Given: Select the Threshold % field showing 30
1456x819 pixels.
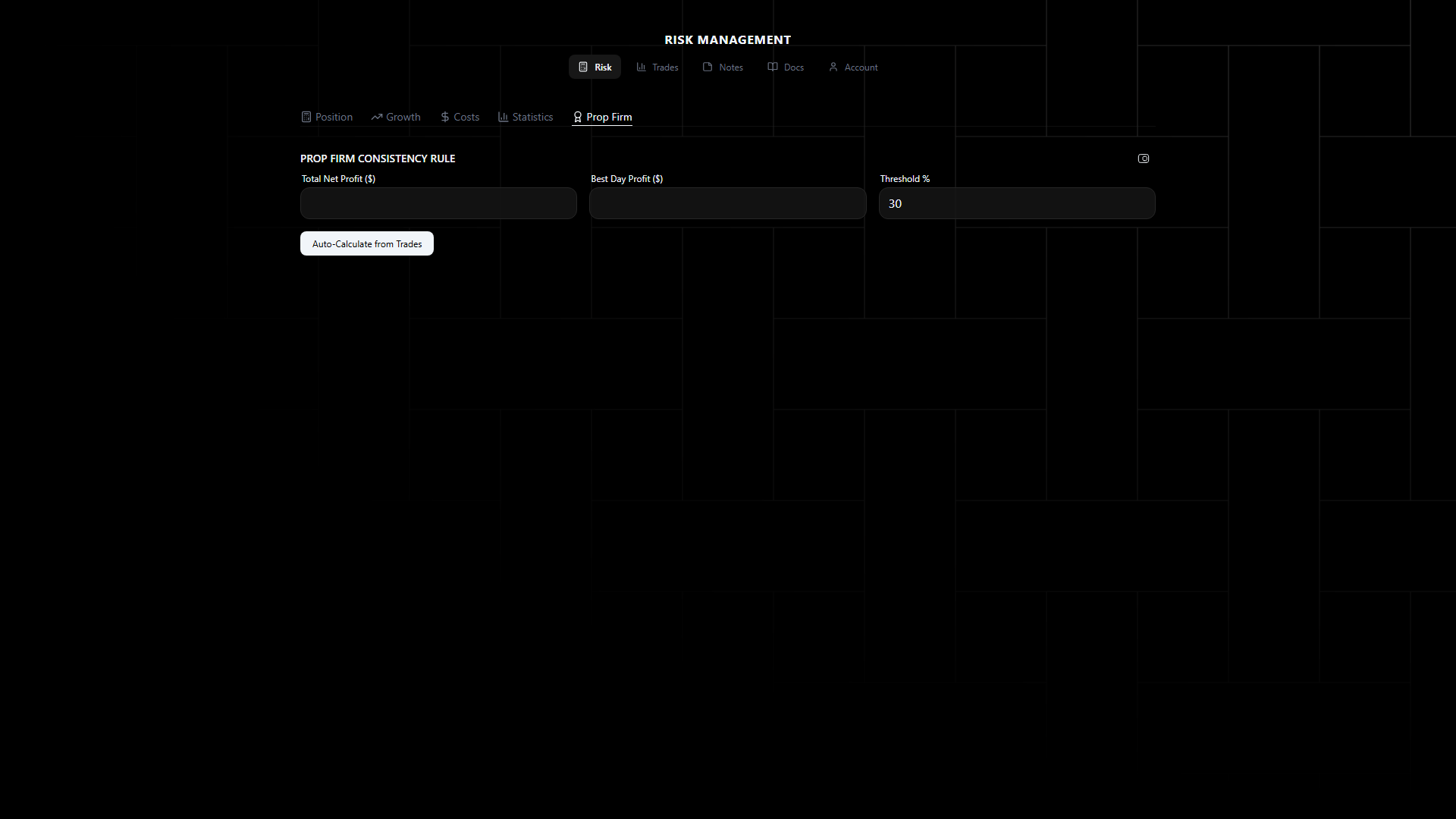Looking at the screenshot, I should [1016, 203].
